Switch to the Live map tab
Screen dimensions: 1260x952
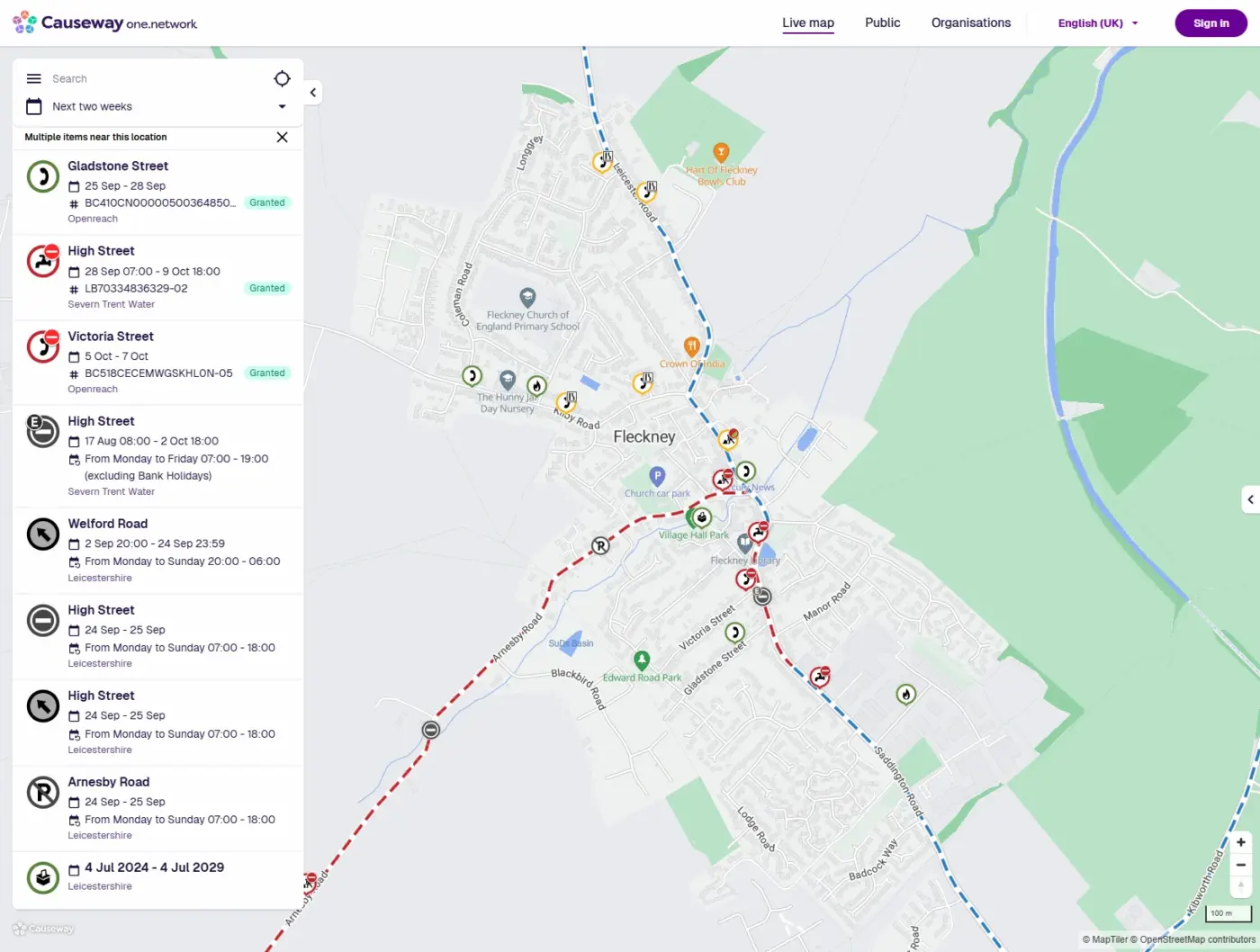(x=808, y=23)
